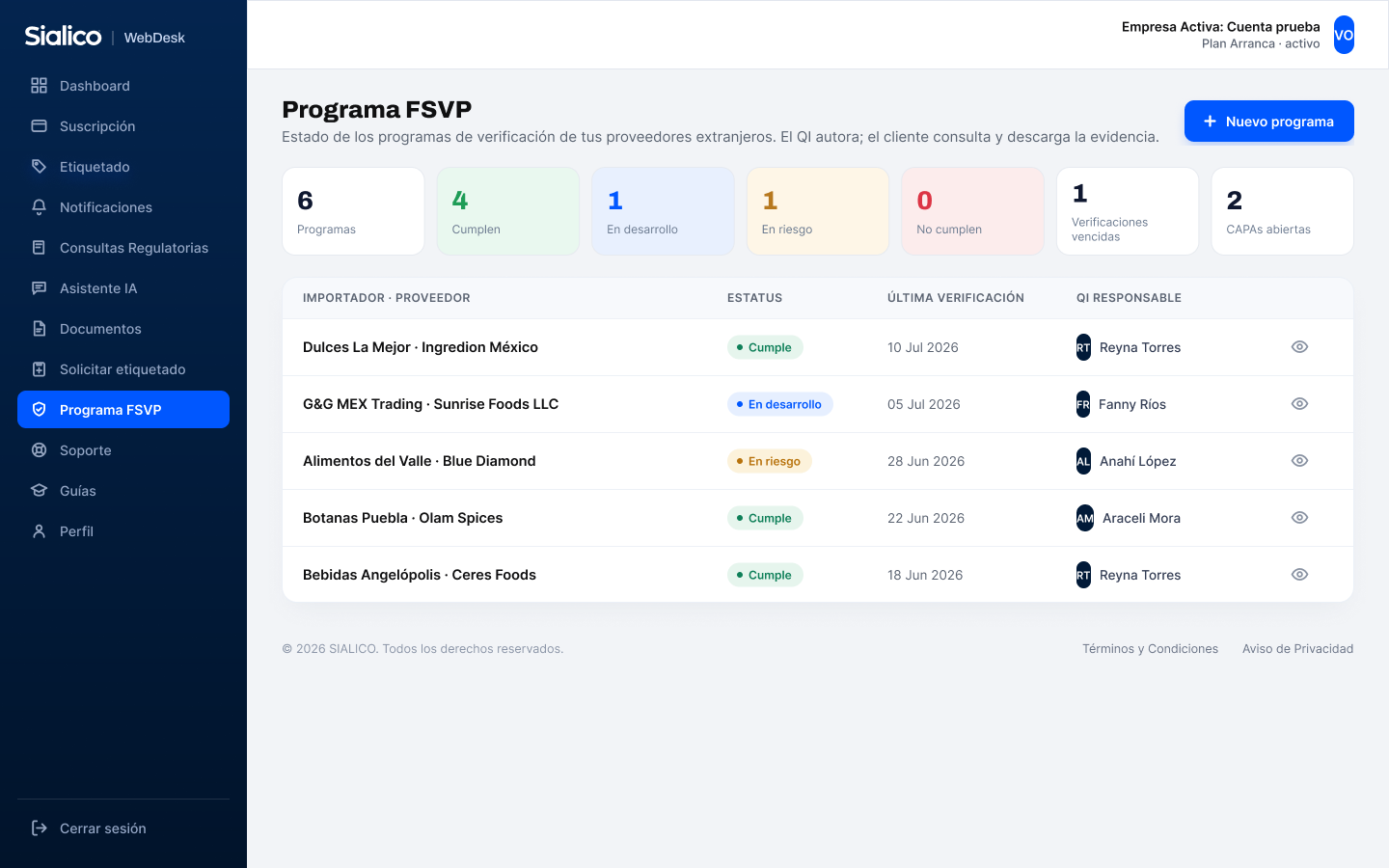Click the En riesgo summary card
The height and width of the screenshot is (868, 1389).
tap(818, 211)
